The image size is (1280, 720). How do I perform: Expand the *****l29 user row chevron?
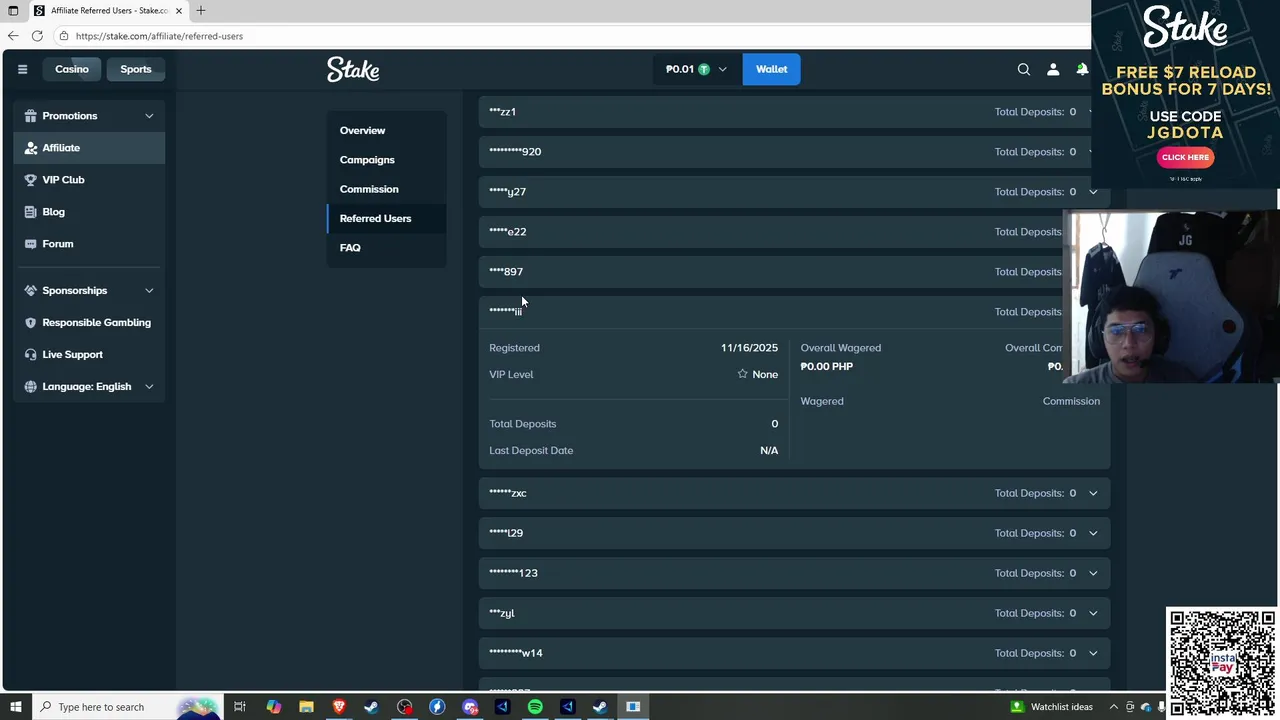click(1092, 533)
